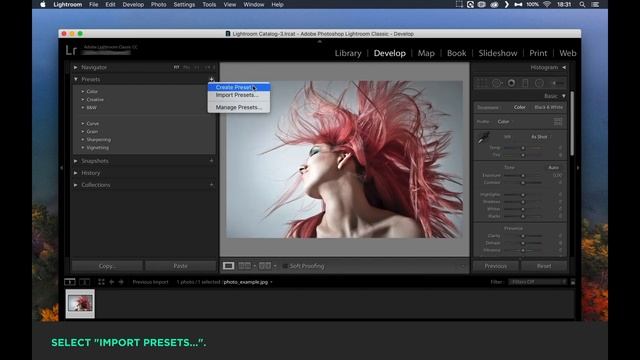Click the Exposure slider handle
Viewport: 640px width, 360px height.
click(523, 176)
